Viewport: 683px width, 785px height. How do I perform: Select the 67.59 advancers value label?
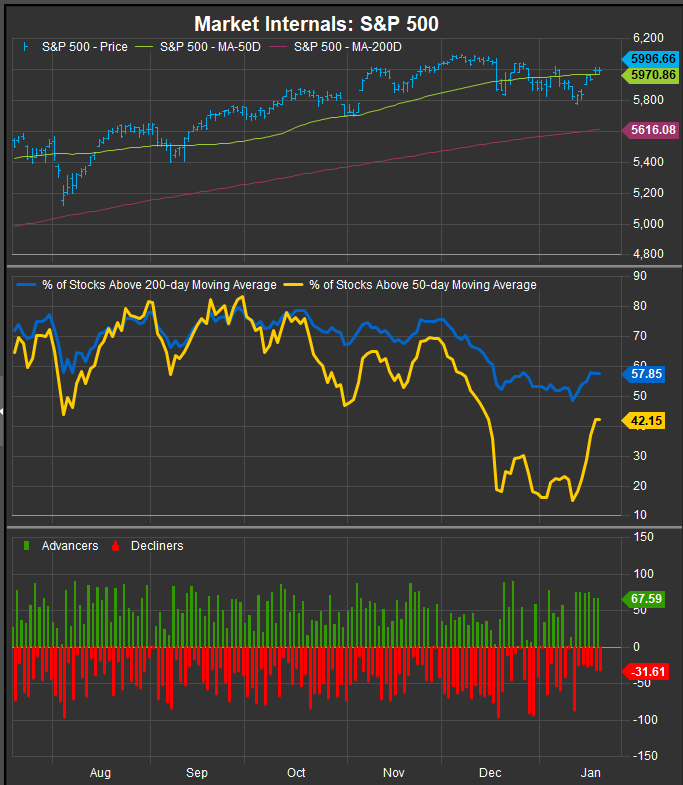click(643, 599)
